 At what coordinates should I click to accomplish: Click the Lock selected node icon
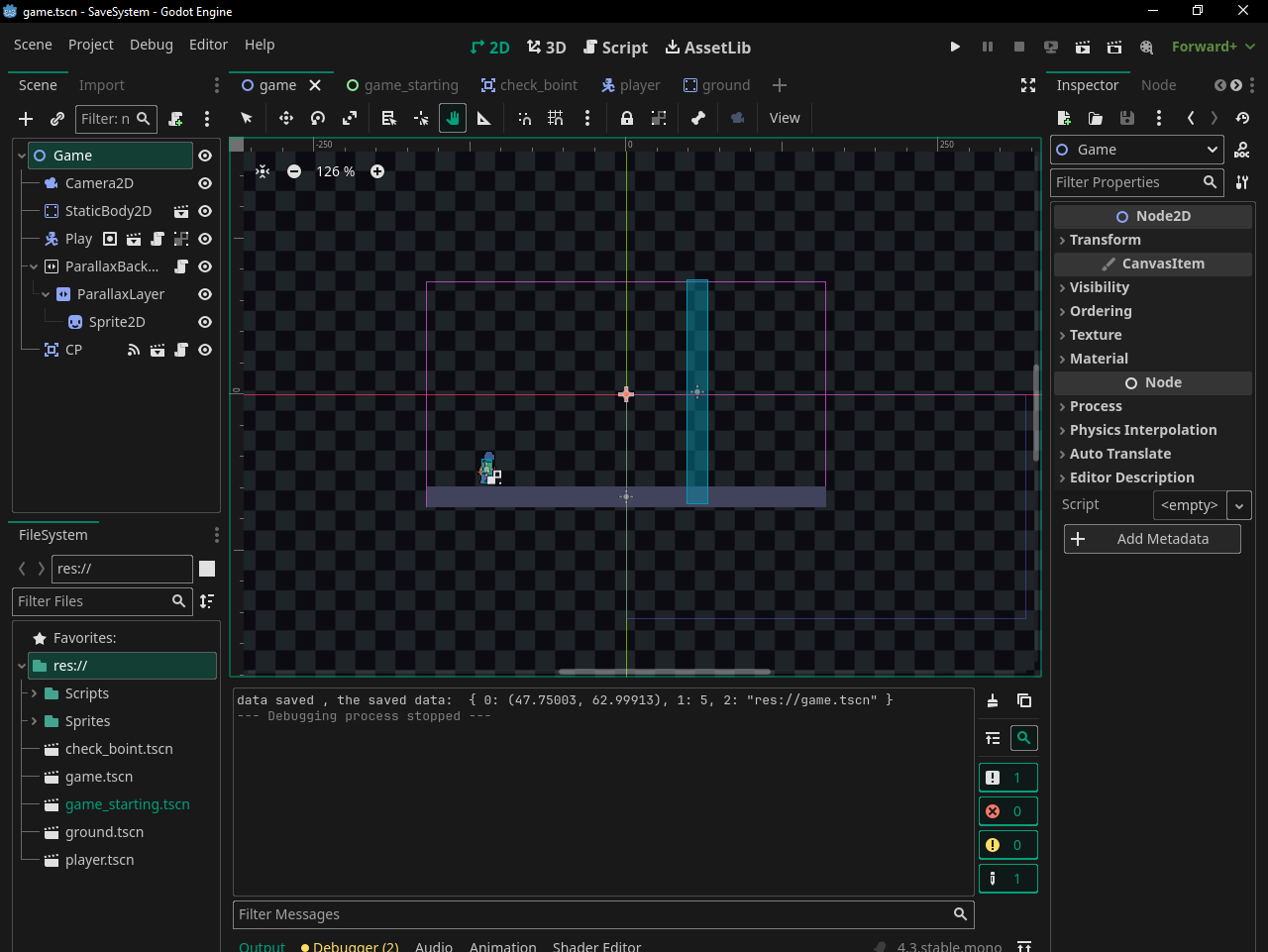627,118
